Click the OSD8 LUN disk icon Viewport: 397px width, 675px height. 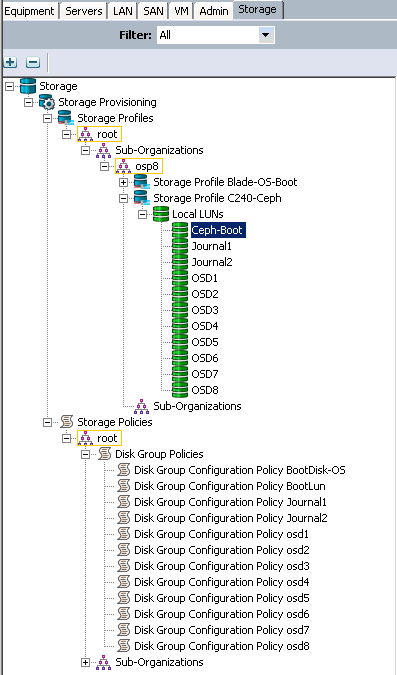[180, 390]
